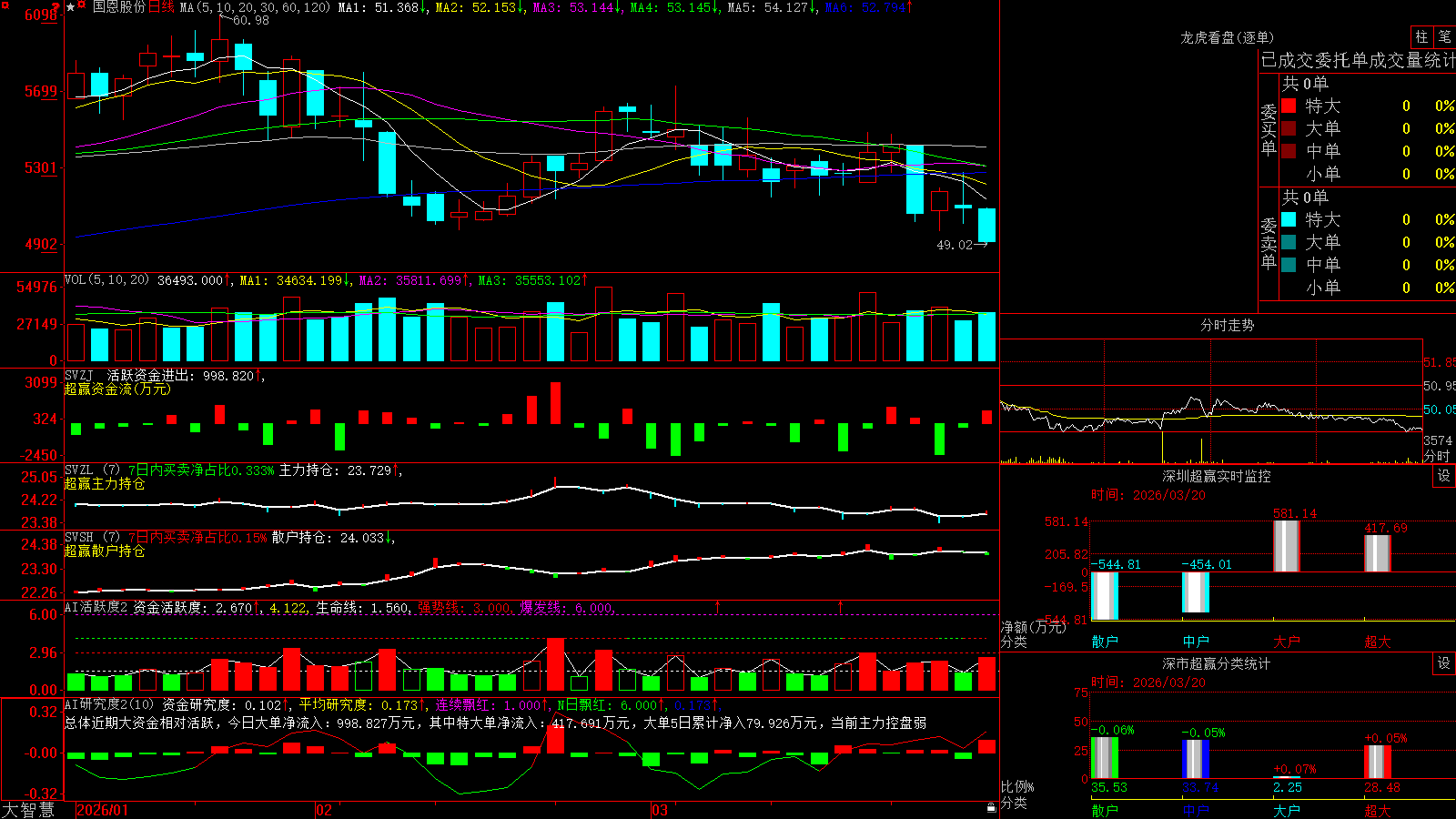This screenshot has height=819, width=1456.
Task: Click the MA1: 51.368 value in the header
Action: pos(382,7)
